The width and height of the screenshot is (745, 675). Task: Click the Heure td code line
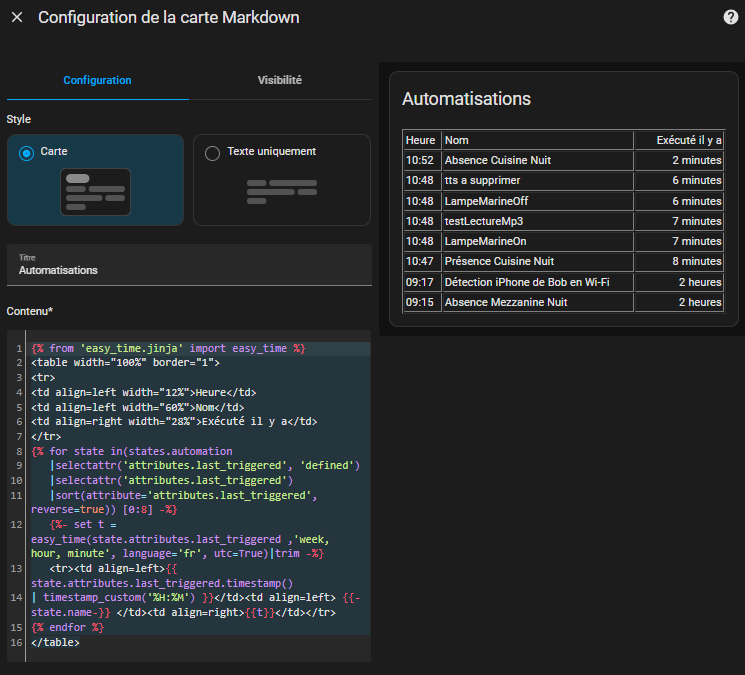143,392
